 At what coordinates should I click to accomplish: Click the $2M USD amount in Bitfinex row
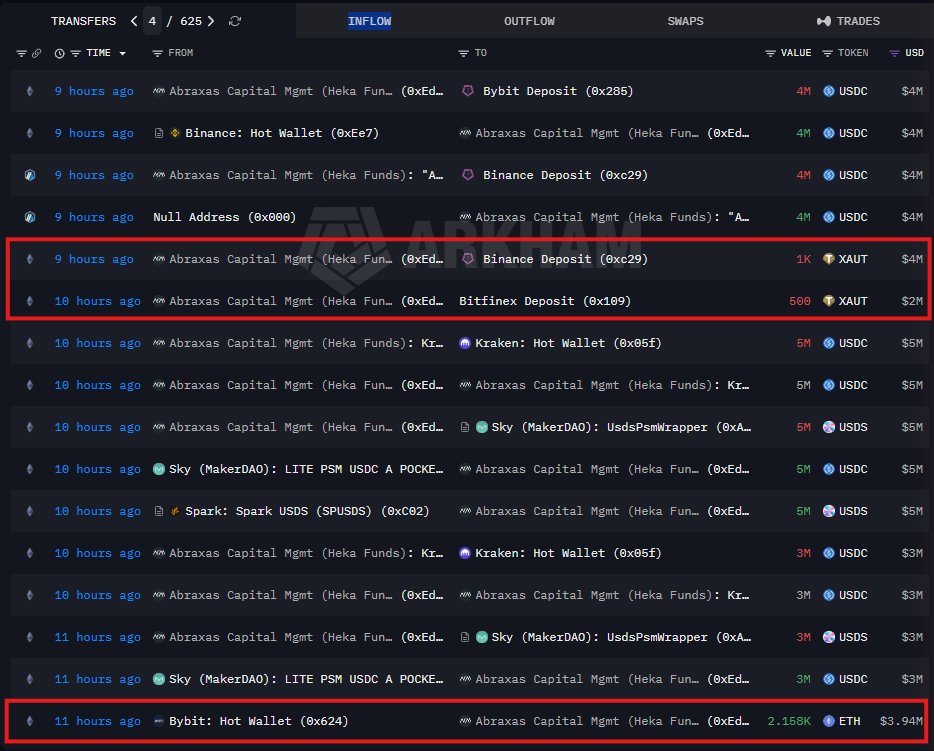point(912,301)
